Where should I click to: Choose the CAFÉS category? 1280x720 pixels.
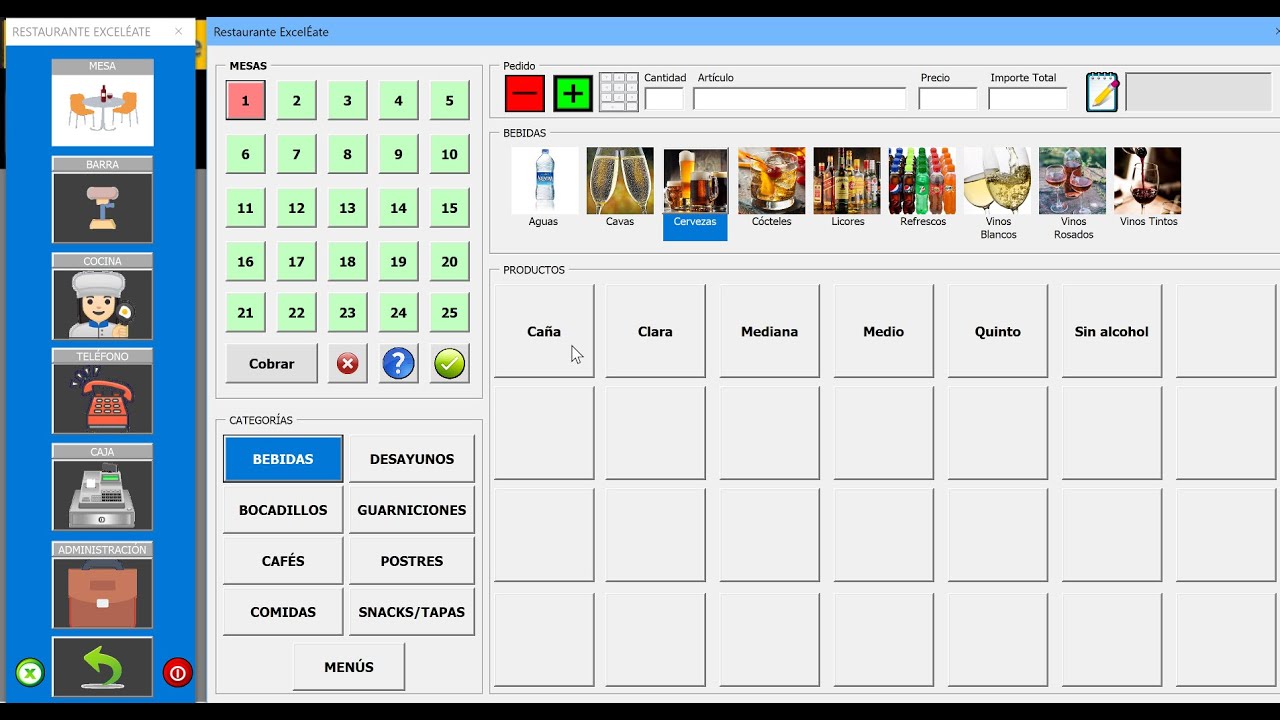click(283, 561)
